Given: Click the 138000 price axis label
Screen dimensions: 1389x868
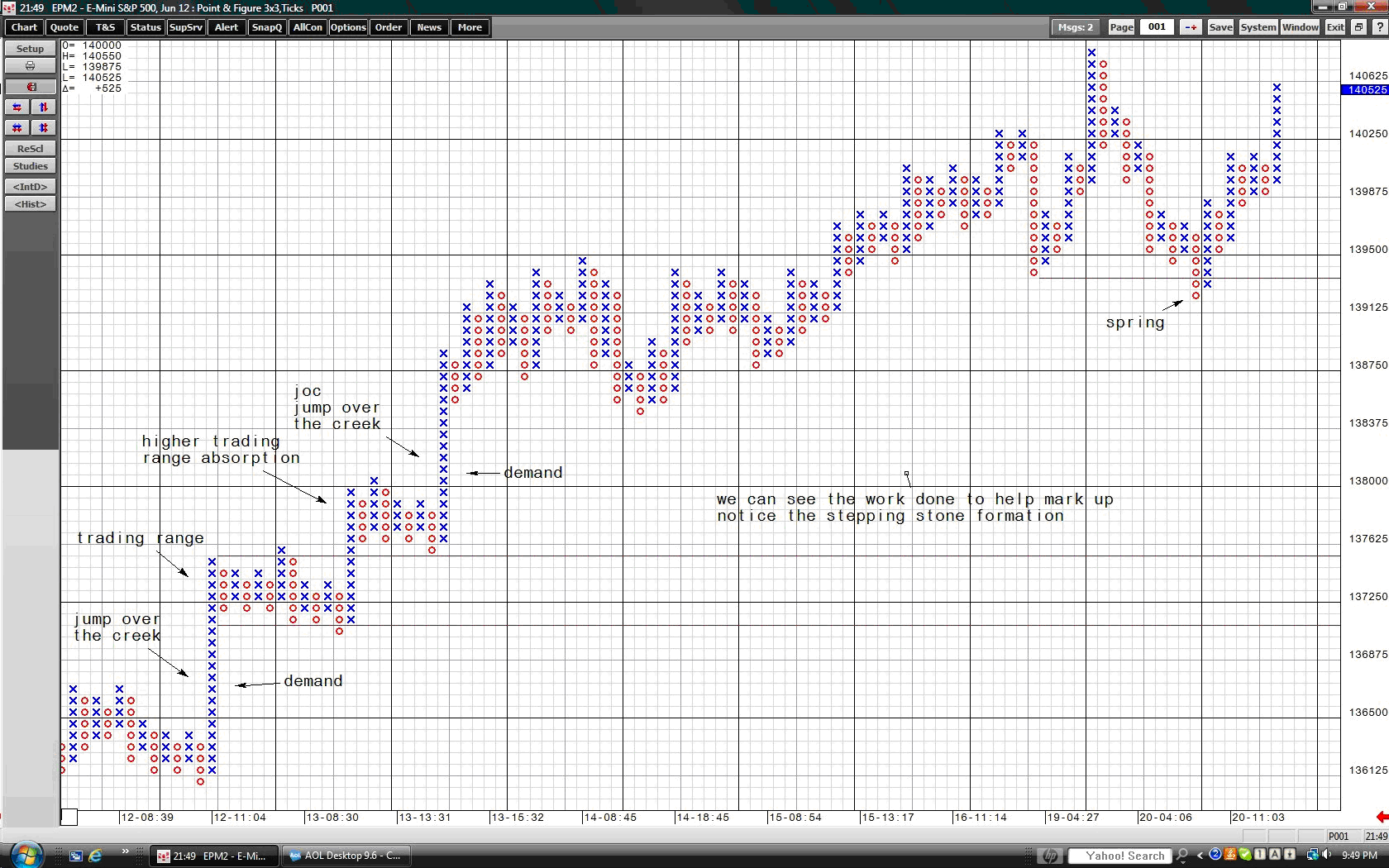Looking at the screenshot, I should click(1368, 480).
